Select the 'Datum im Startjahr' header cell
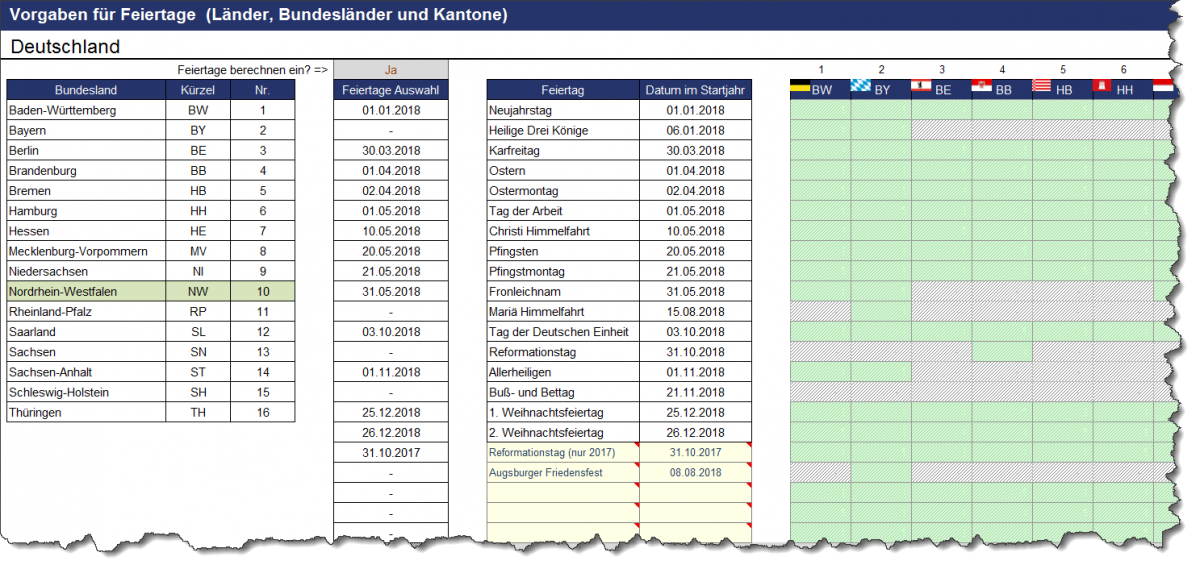Image resolution: width=1200 pixels, height=569 pixels. click(695, 90)
